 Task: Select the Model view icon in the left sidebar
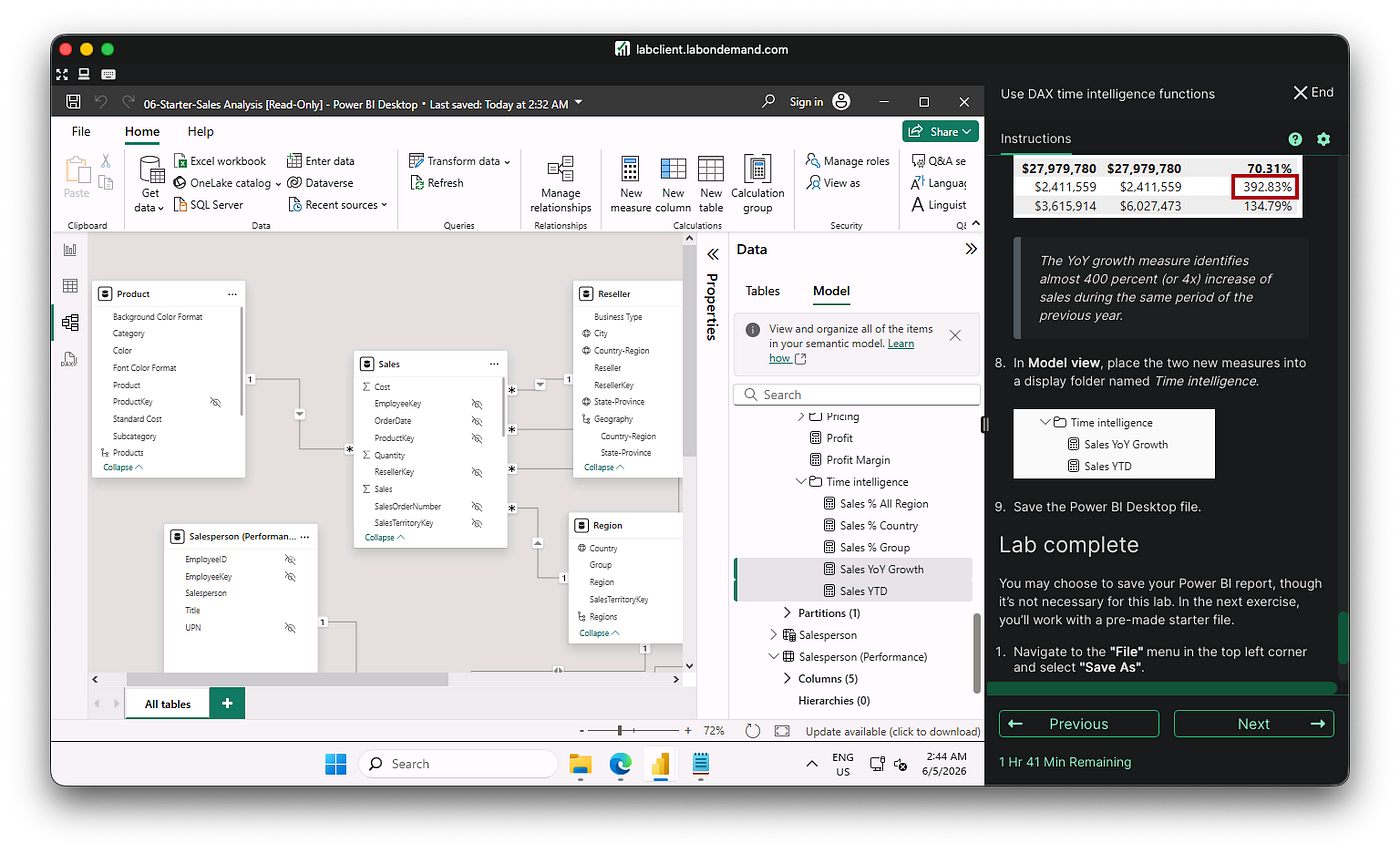coord(70,322)
